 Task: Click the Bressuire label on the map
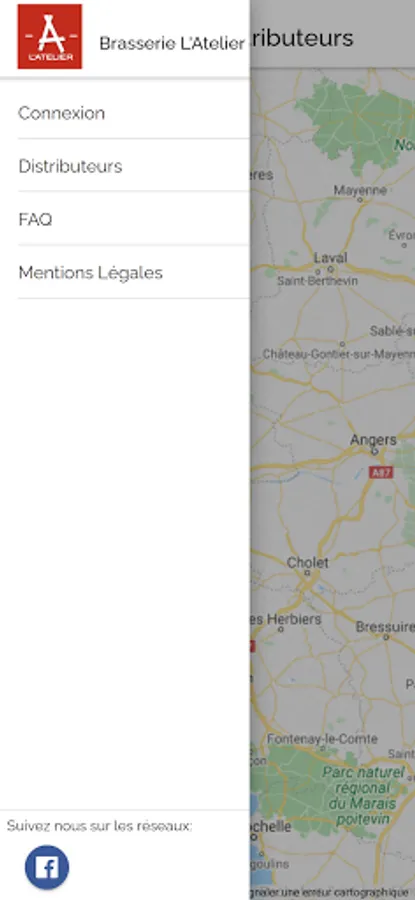pos(385,626)
